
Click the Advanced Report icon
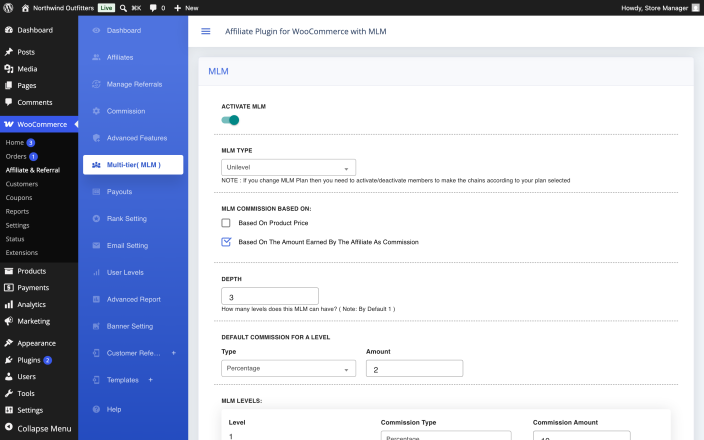click(x=96, y=299)
